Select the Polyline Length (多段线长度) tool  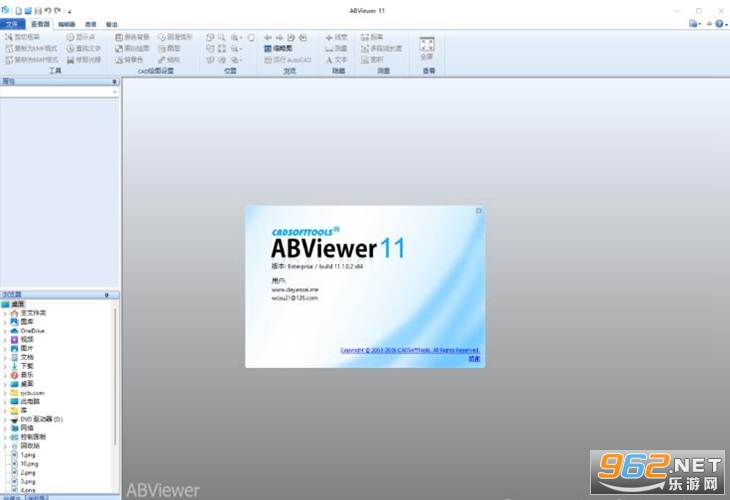(x=381, y=48)
